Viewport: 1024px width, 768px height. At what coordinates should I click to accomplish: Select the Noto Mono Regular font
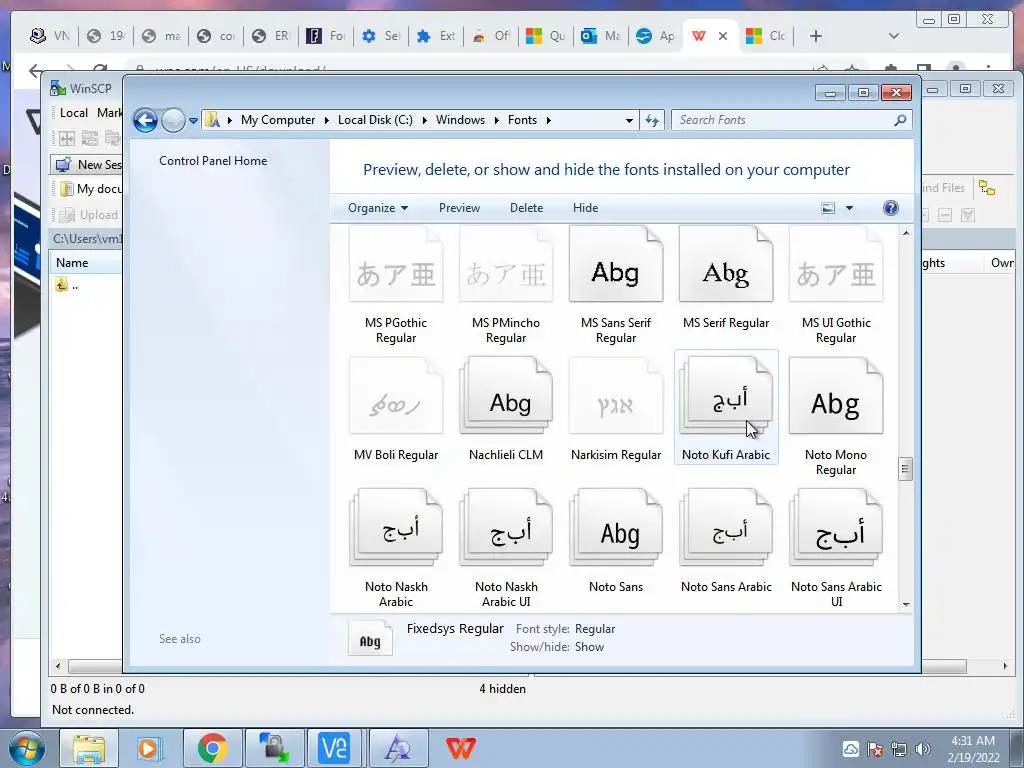coord(836,396)
